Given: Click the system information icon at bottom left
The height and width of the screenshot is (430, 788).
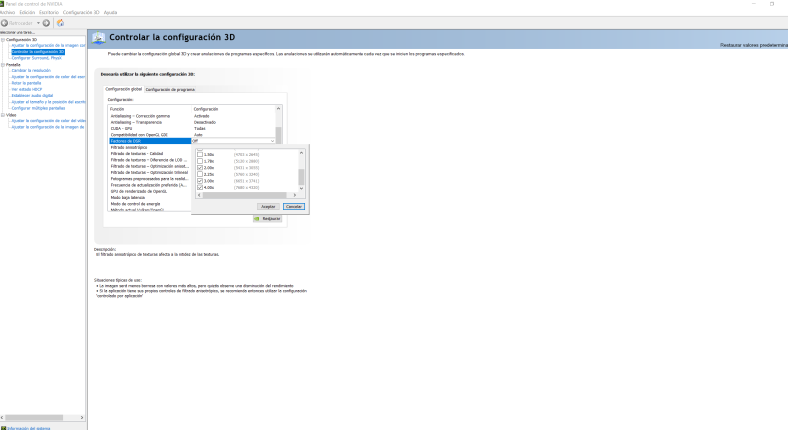Looking at the screenshot, I should click(4, 428).
